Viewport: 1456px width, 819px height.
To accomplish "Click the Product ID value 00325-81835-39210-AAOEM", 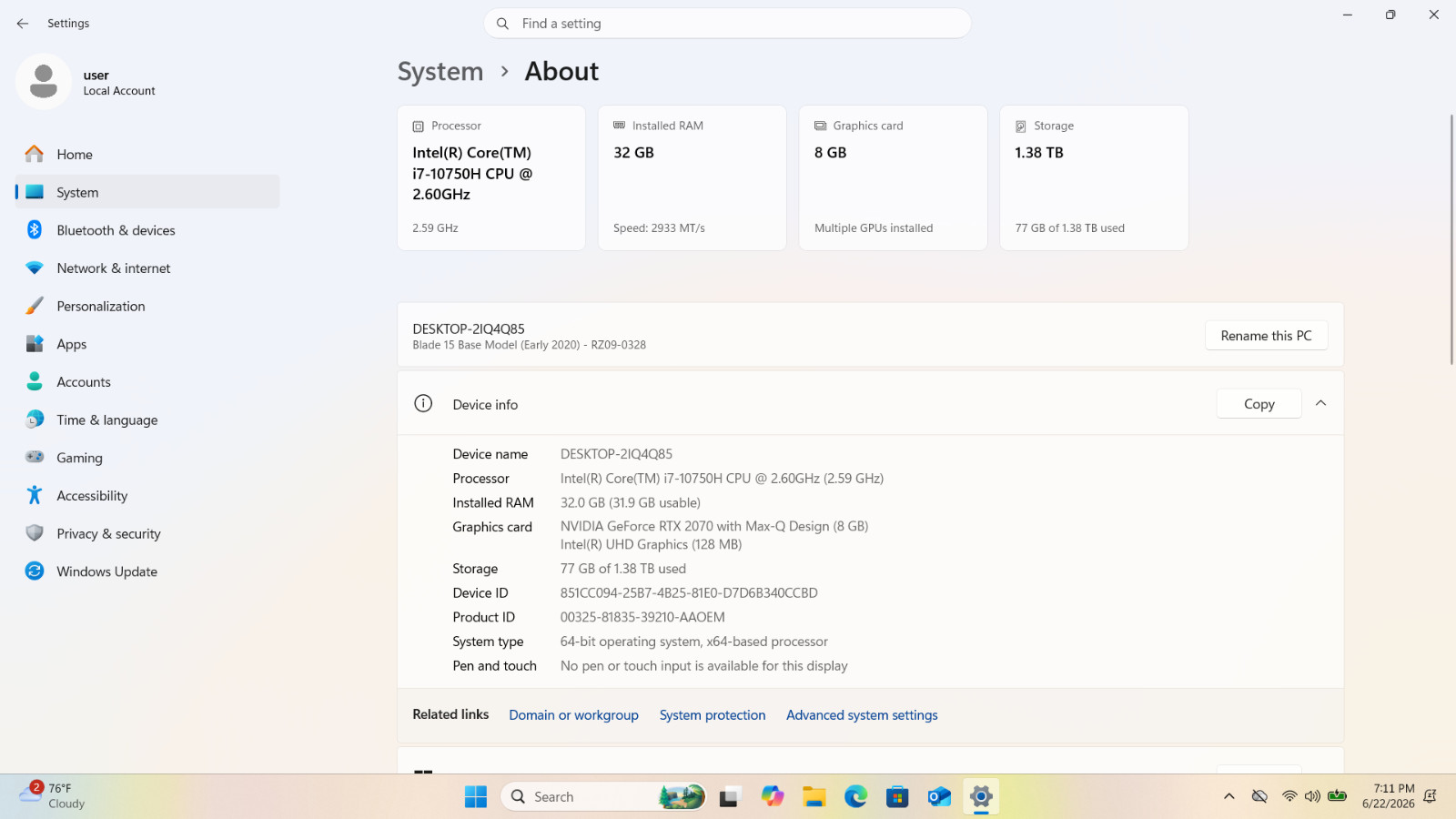I will (x=642, y=617).
